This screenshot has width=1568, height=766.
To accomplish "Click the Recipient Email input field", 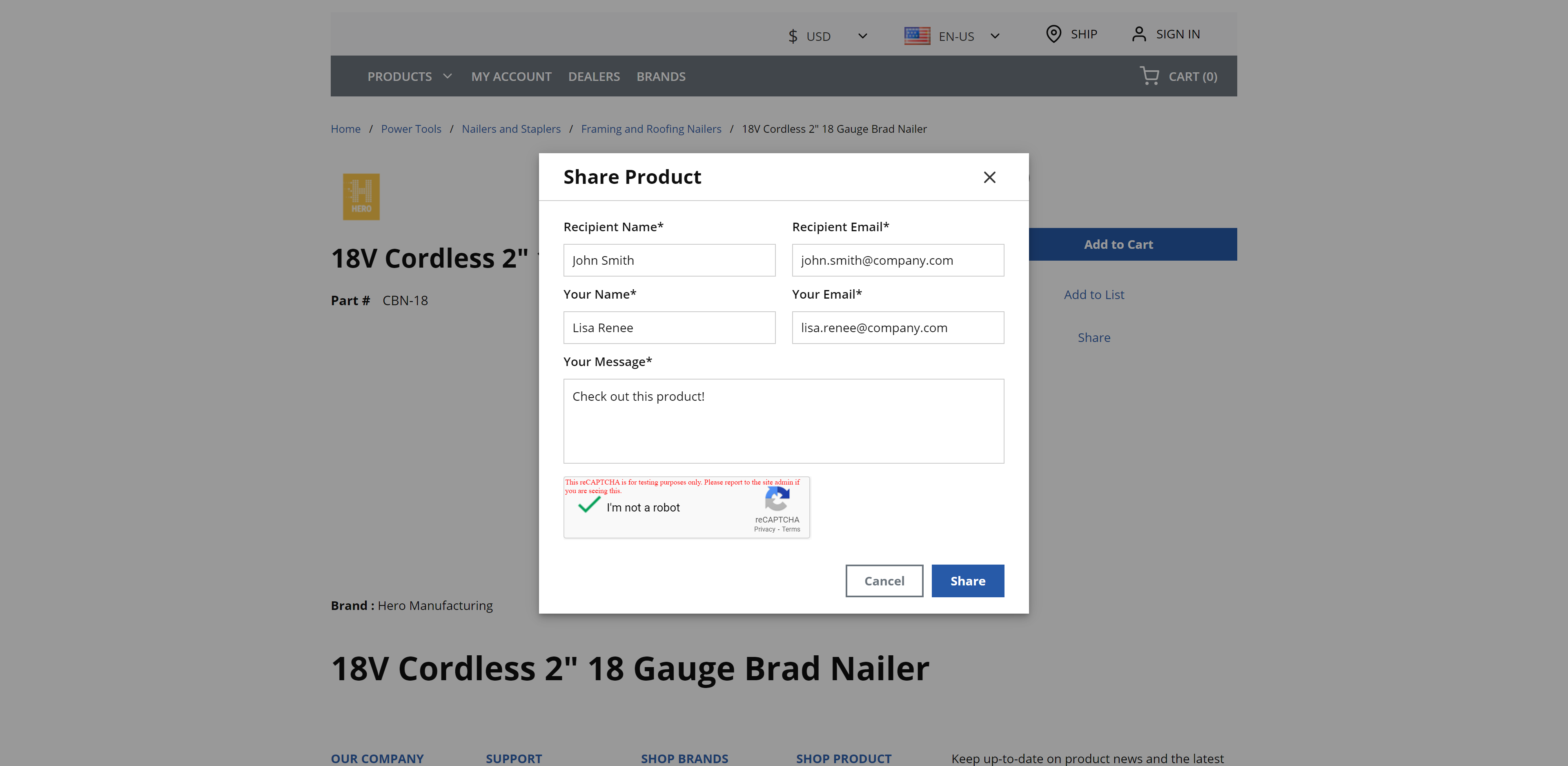I will pos(897,261).
